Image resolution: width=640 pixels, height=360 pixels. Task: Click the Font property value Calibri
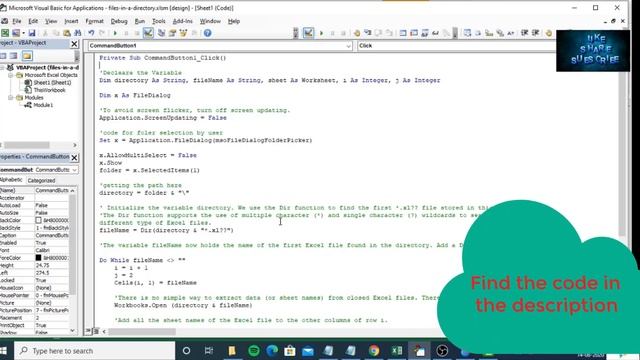52,250
